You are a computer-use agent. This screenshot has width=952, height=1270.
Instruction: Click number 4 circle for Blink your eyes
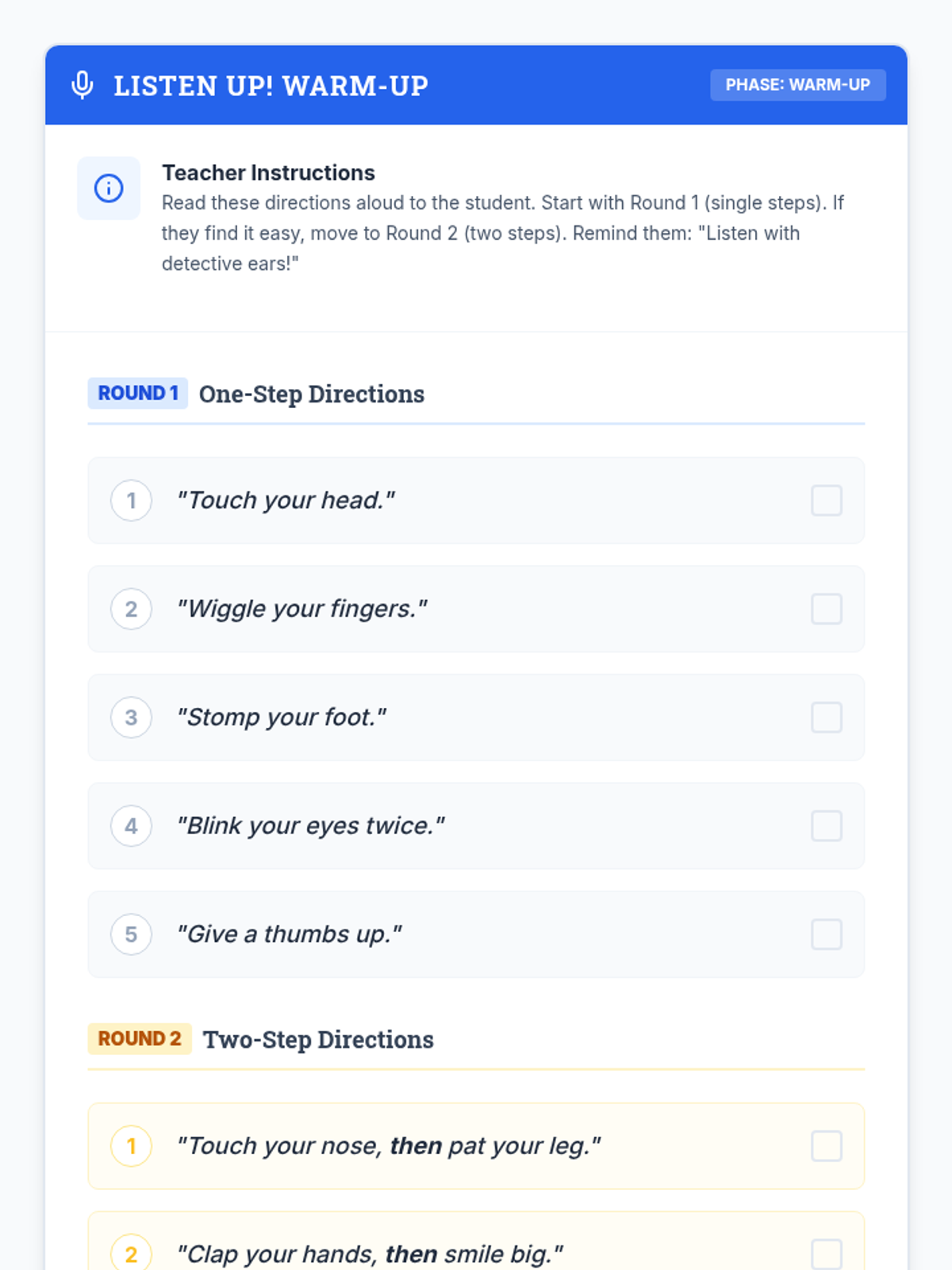[131, 826]
